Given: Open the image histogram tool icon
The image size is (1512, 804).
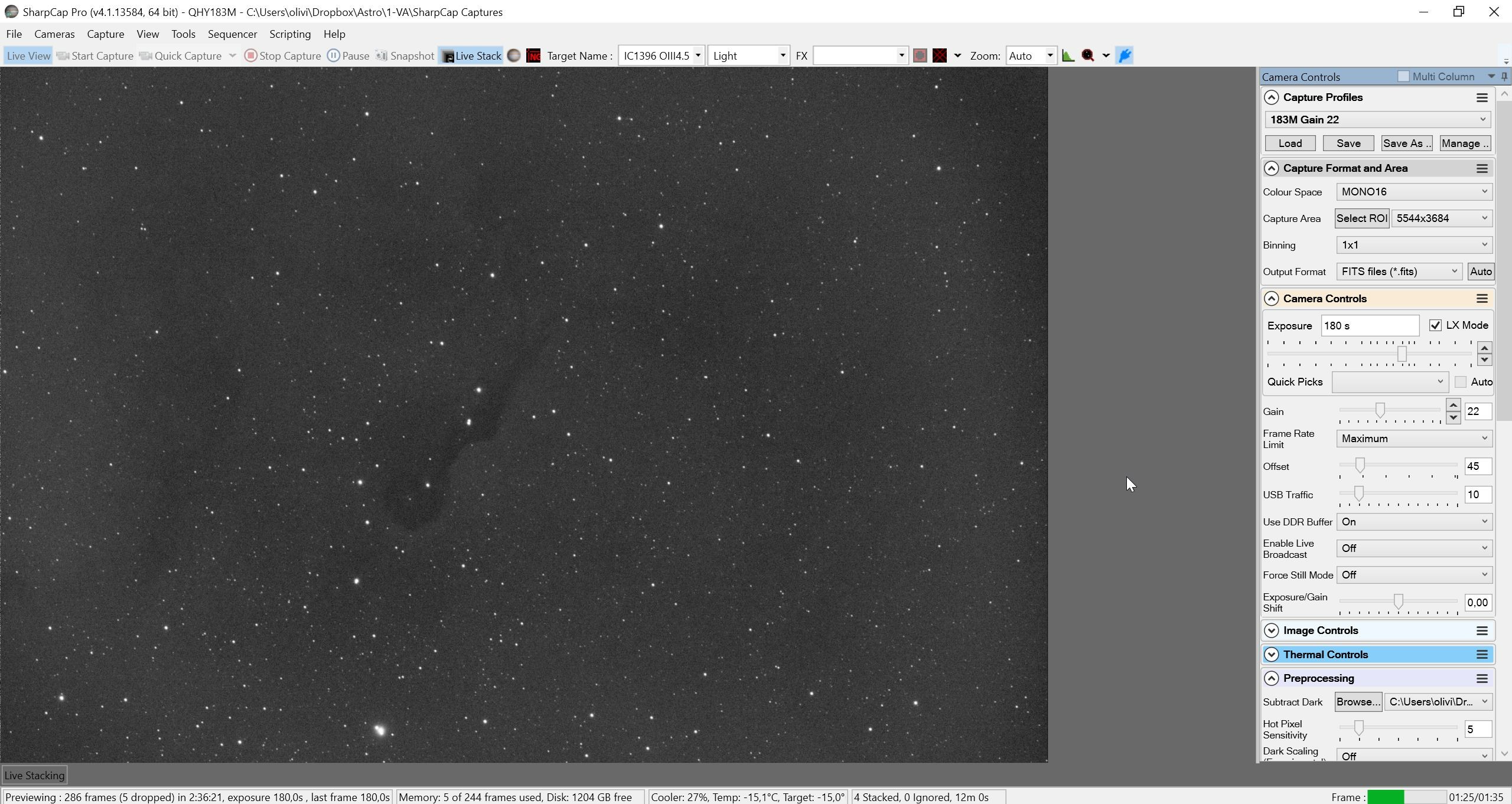Looking at the screenshot, I should tap(1068, 55).
